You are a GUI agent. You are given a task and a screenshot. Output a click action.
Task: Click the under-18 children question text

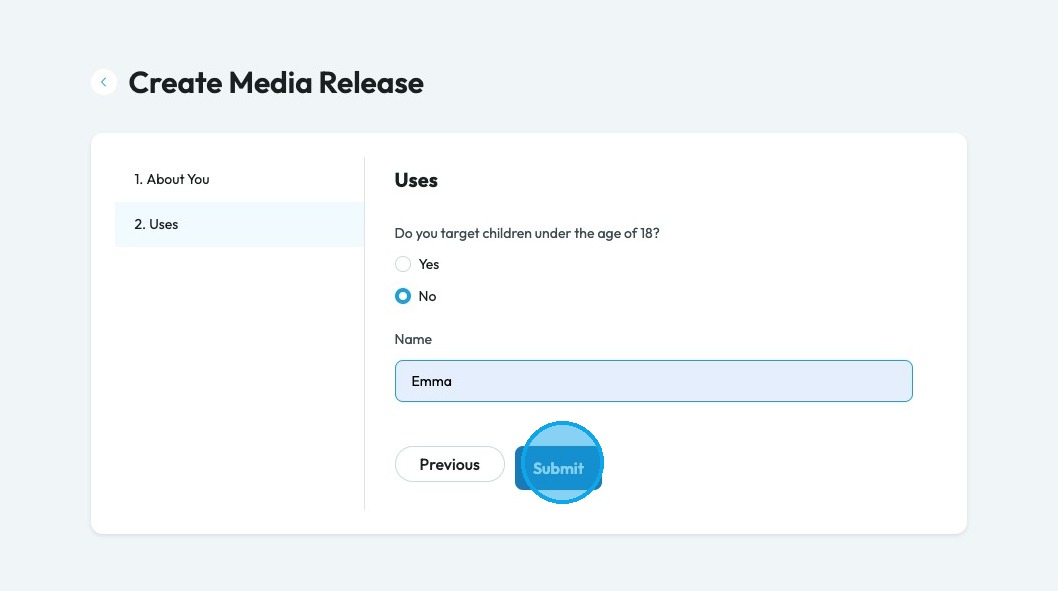[527, 233]
